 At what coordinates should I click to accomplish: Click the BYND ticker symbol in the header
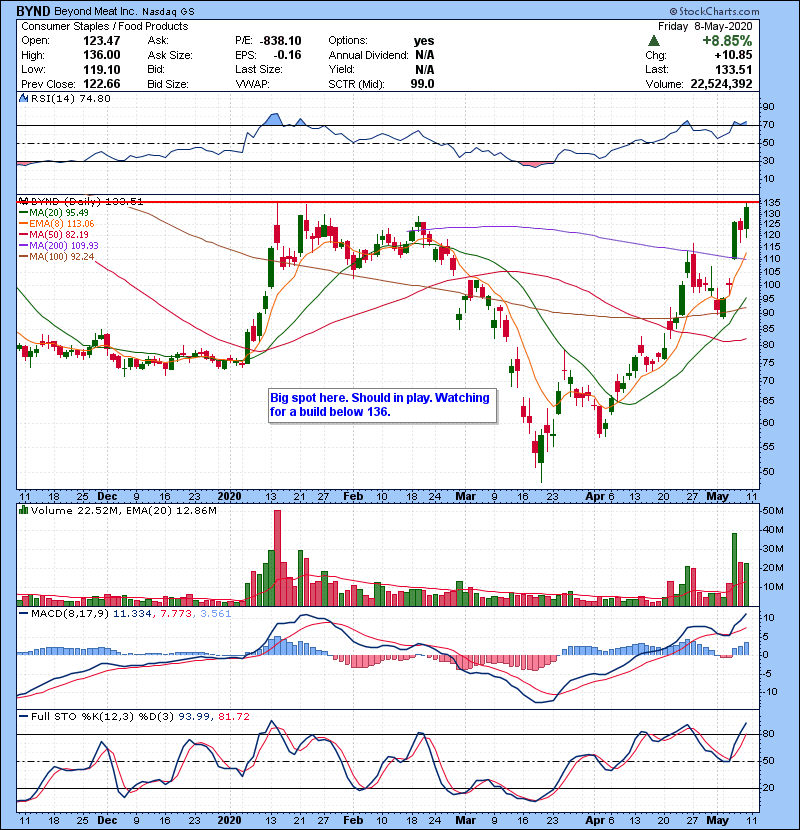point(33,11)
